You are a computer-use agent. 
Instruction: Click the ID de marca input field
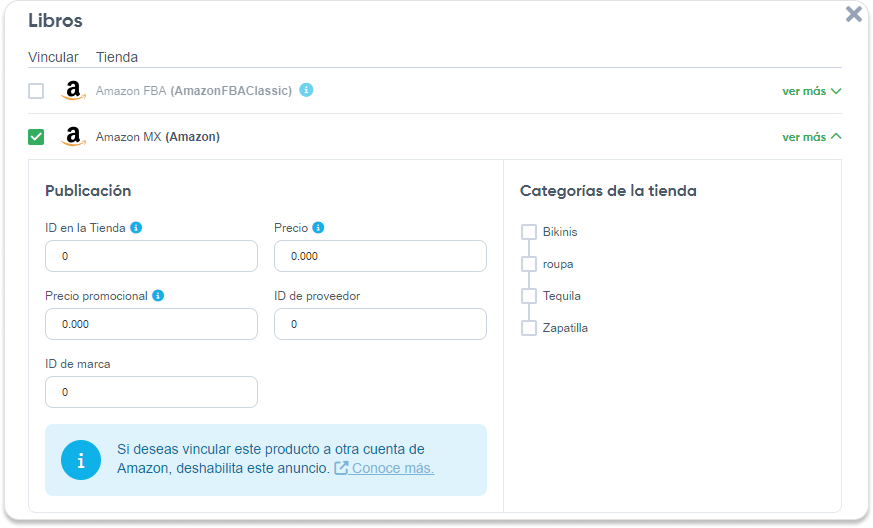click(x=151, y=392)
